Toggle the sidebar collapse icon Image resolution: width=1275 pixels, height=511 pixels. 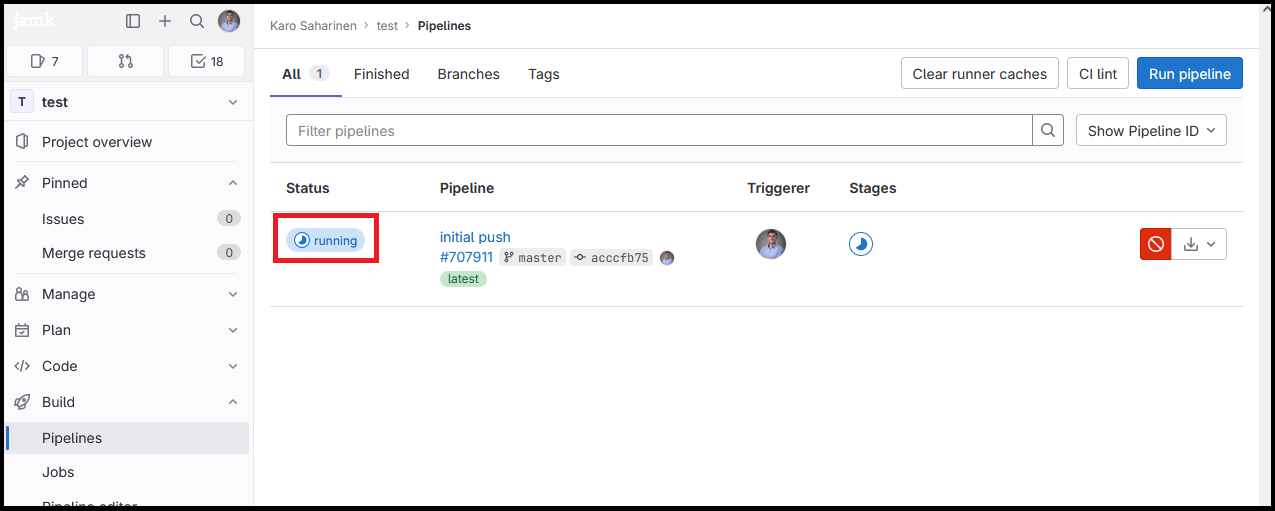pos(133,21)
